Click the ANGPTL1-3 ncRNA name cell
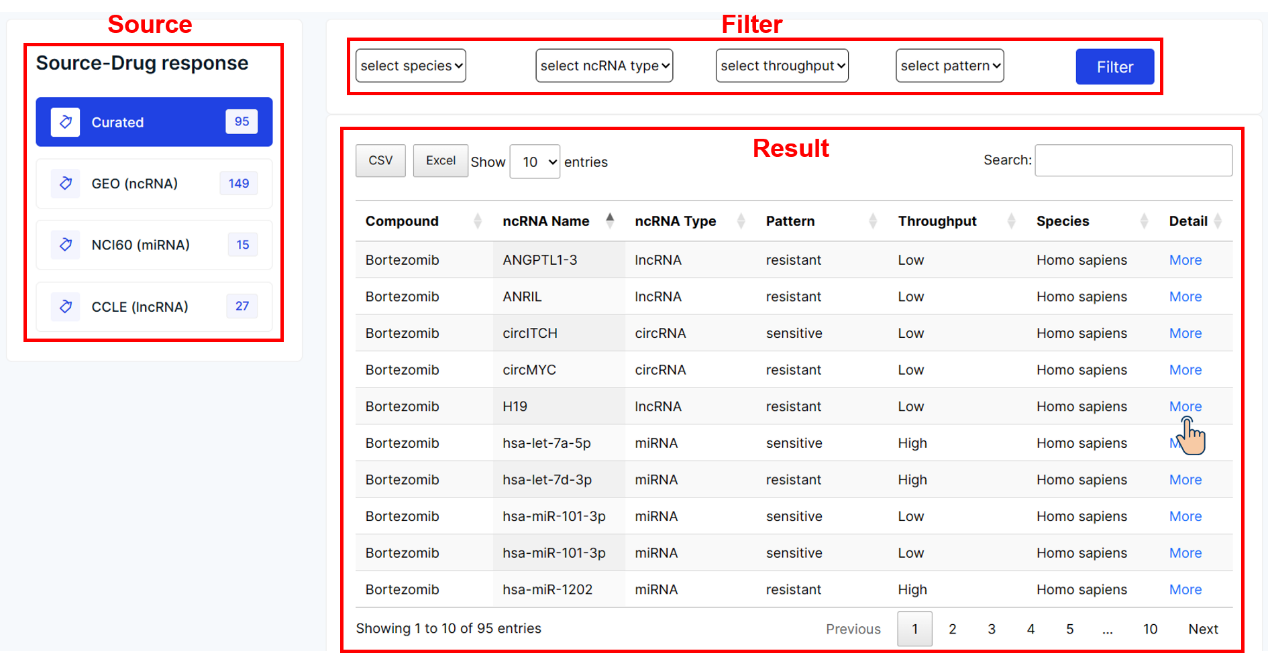1268x653 pixels. (559, 260)
